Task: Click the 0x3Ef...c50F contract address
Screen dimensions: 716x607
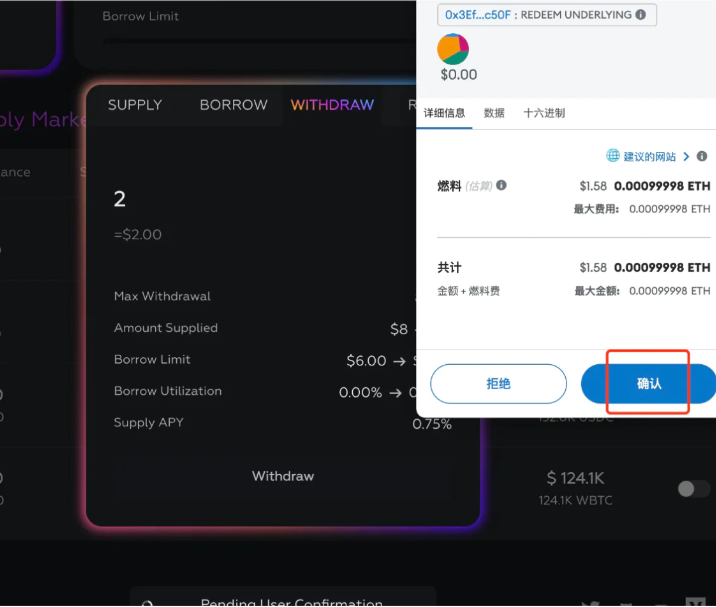Action: click(x=478, y=15)
